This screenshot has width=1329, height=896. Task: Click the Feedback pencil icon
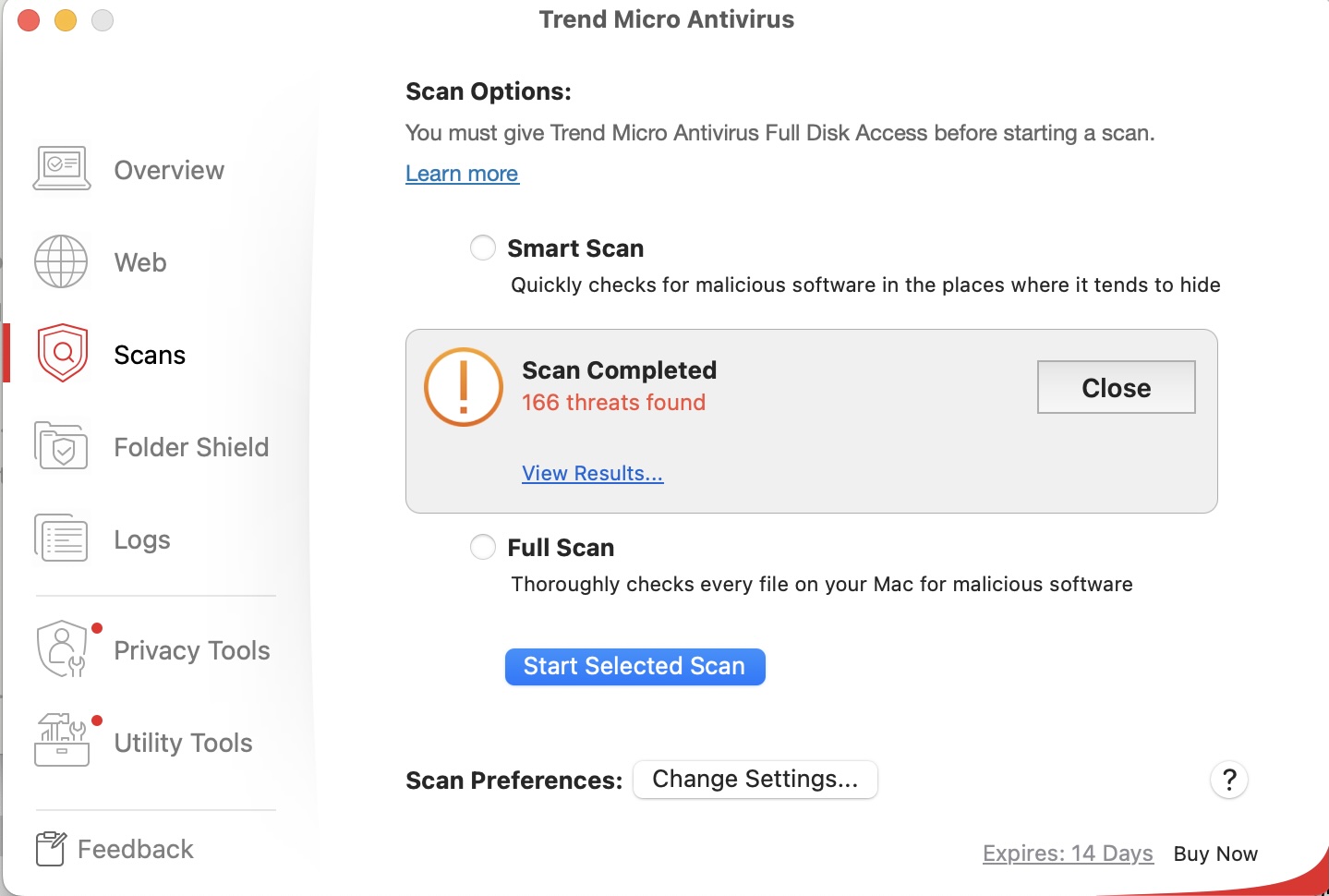[51, 848]
